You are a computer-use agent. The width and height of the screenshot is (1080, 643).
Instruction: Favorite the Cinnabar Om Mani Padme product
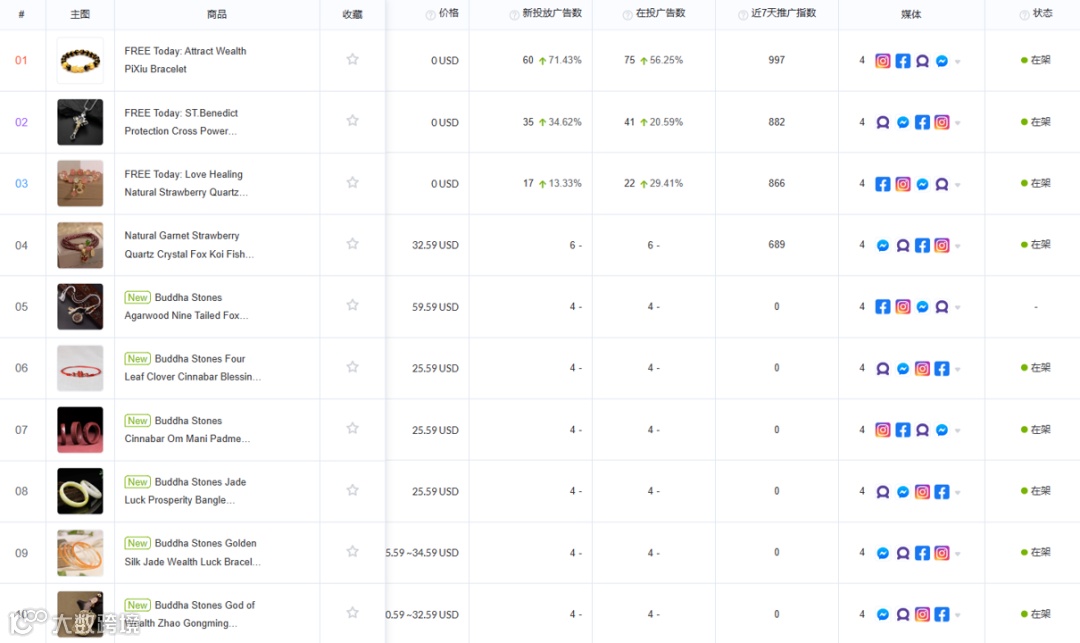click(352, 428)
